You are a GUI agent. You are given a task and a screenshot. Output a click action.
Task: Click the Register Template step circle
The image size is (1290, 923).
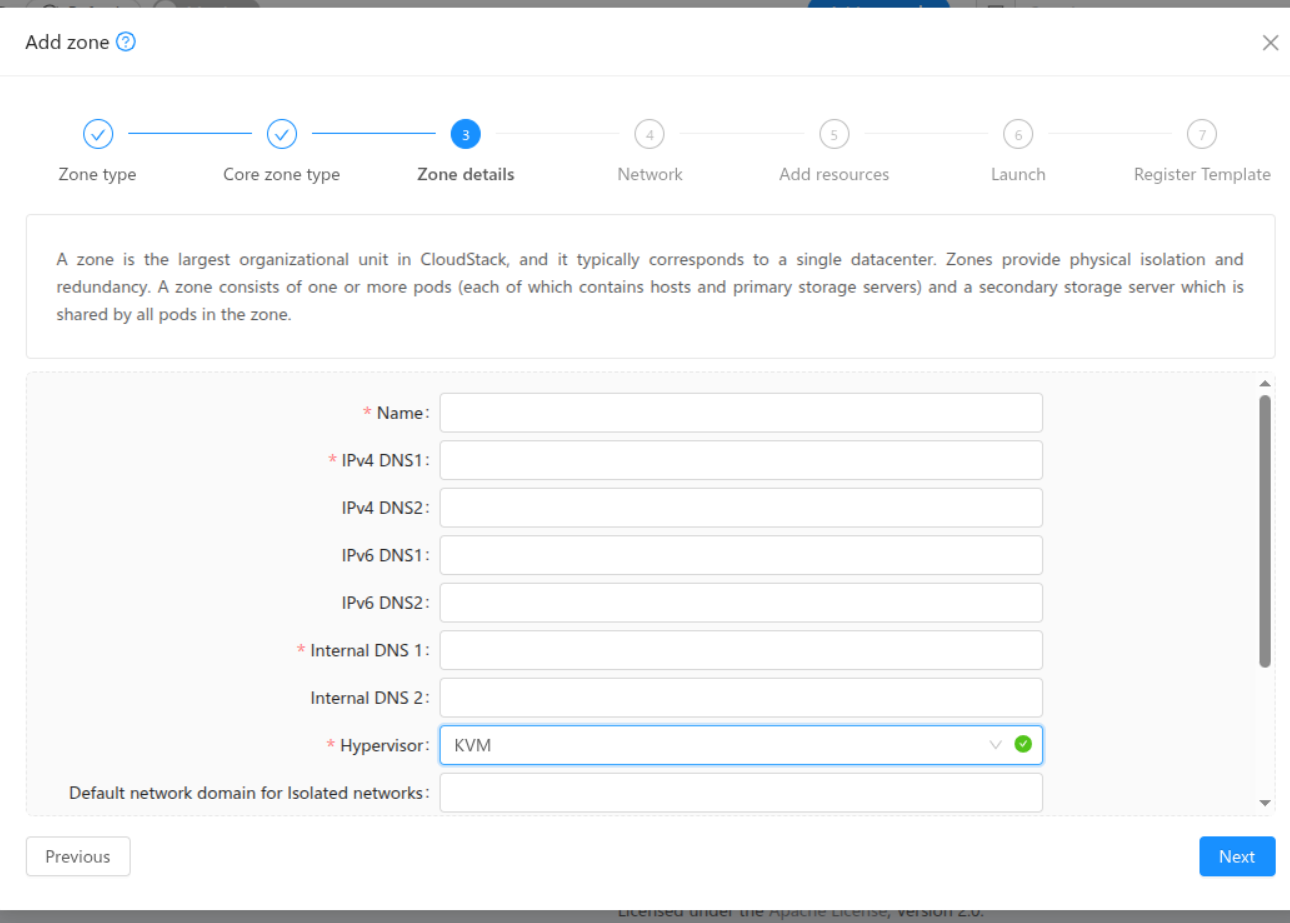(x=1201, y=133)
